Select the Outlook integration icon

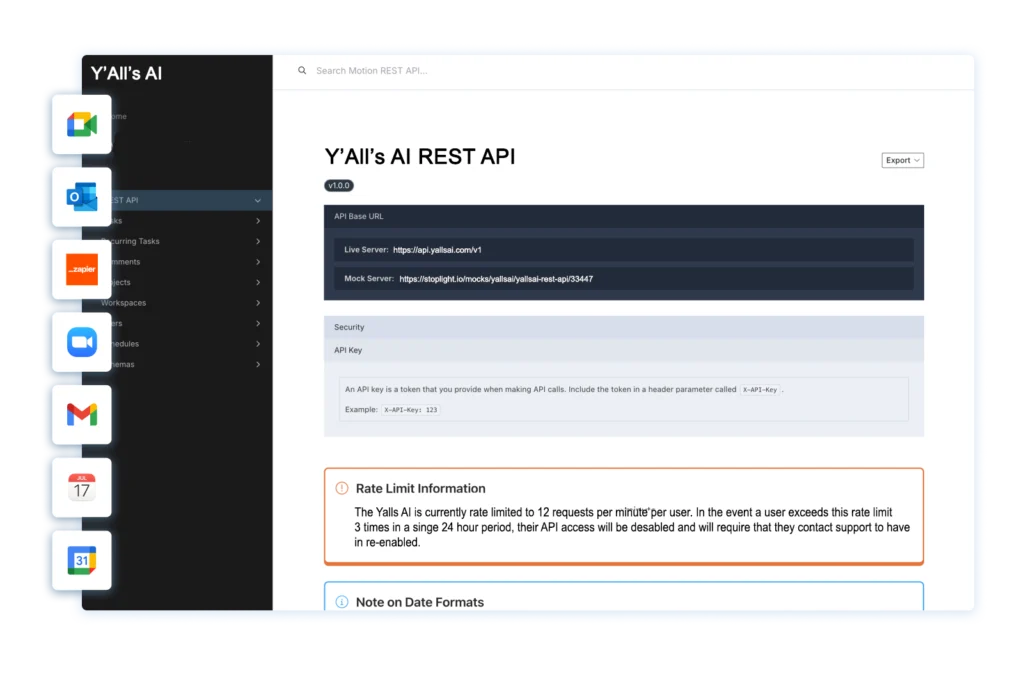coord(81,197)
